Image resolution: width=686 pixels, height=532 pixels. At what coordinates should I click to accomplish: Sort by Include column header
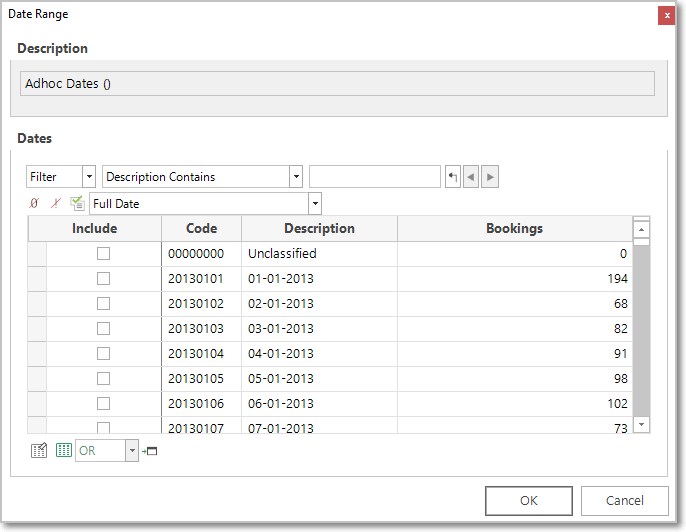pos(94,228)
